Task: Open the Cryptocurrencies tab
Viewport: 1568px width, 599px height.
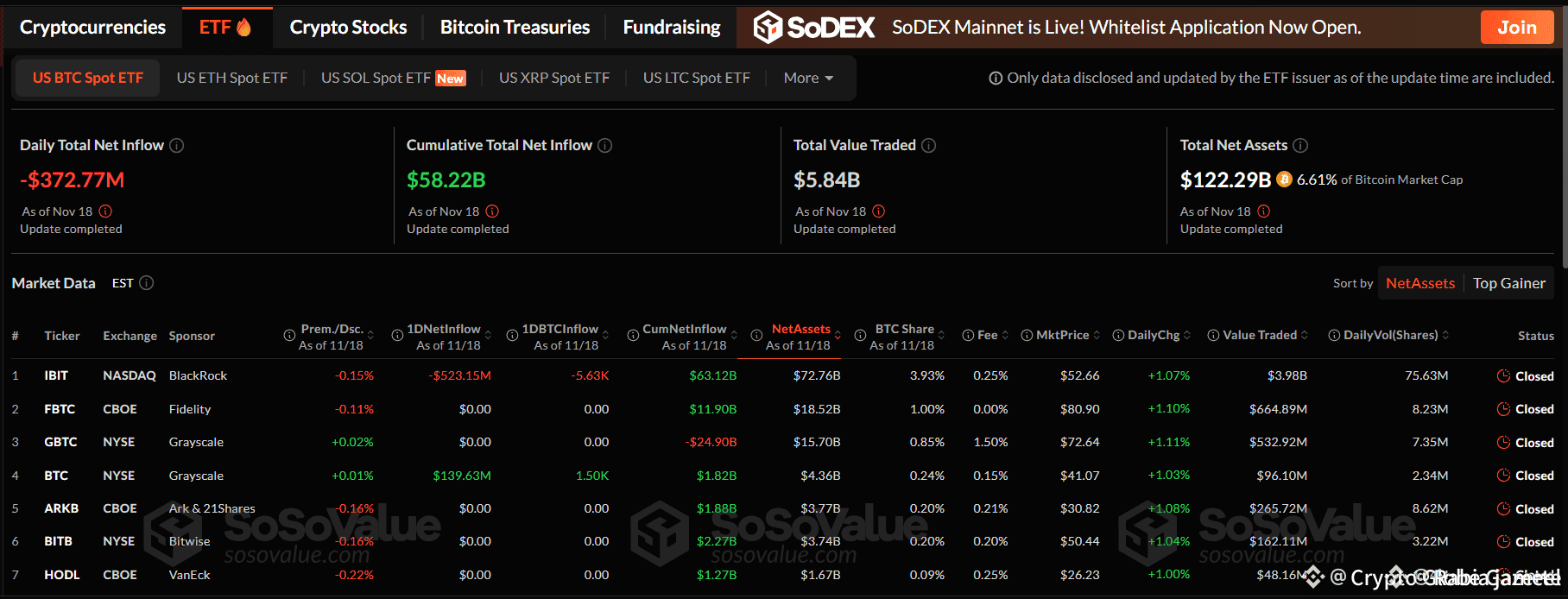Action: [x=92, y=28]
